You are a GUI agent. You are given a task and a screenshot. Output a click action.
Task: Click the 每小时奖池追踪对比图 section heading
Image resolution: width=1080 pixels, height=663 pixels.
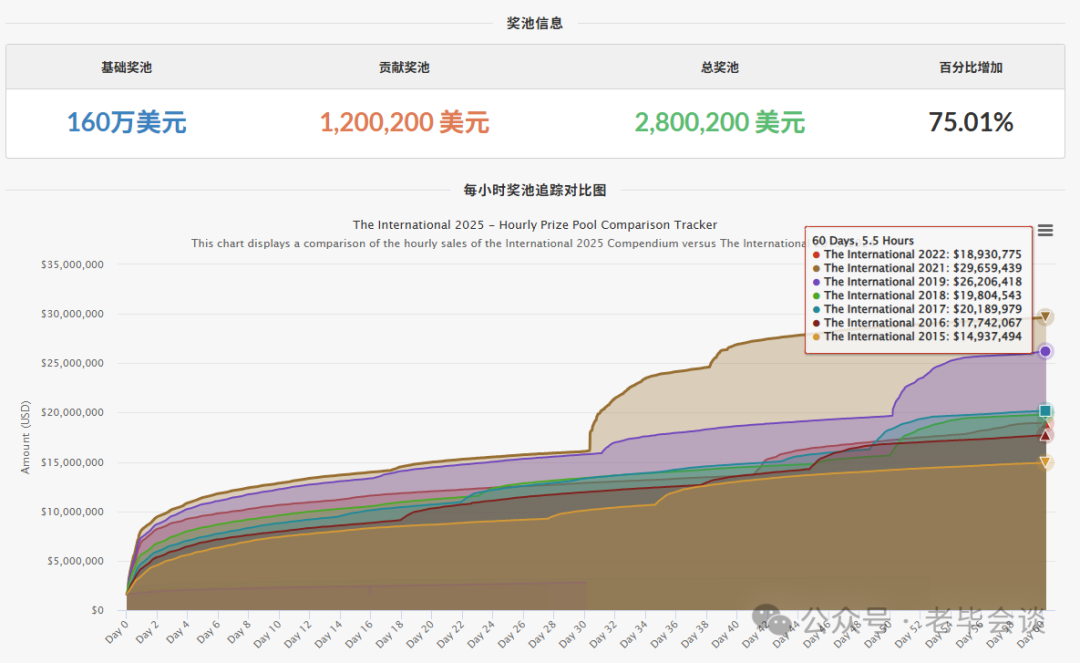[535, 190]
